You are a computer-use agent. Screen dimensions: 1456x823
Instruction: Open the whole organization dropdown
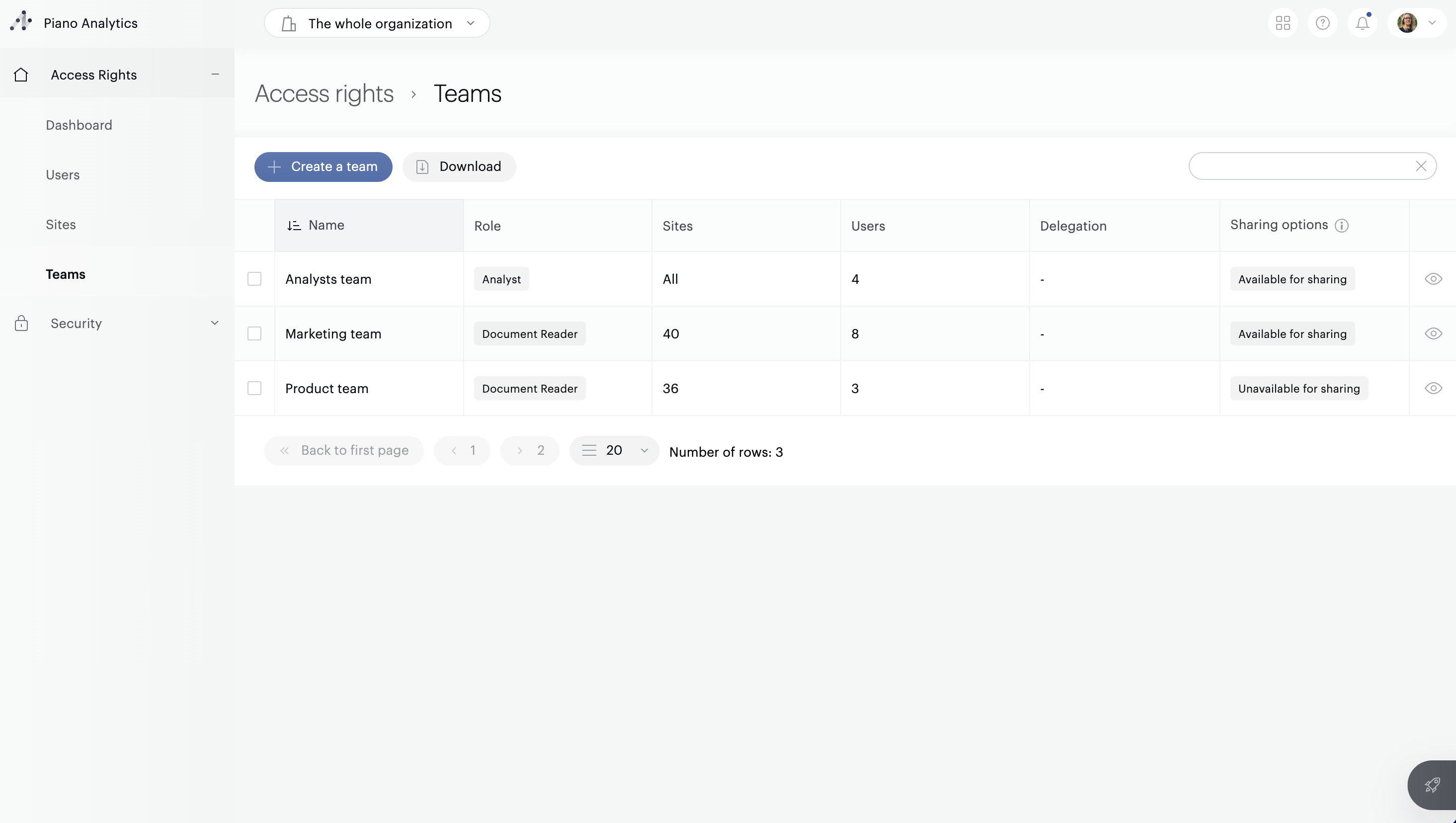377,23
